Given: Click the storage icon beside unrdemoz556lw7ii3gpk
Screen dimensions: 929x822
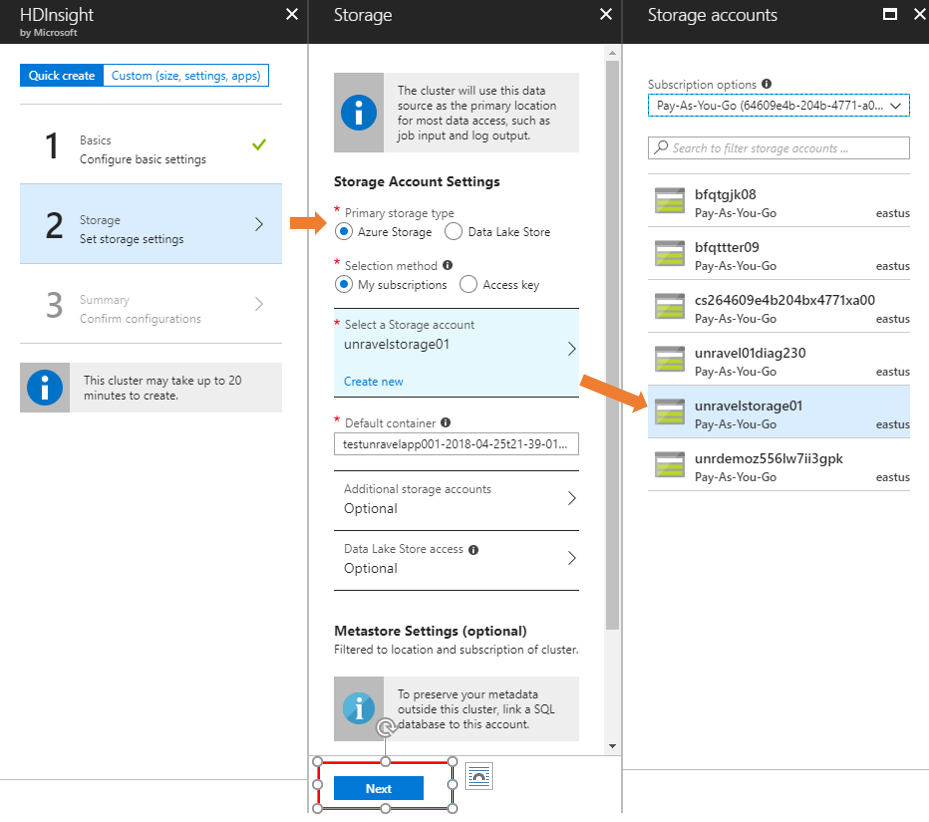Looking at the screenshot, I should pos(669,464).
